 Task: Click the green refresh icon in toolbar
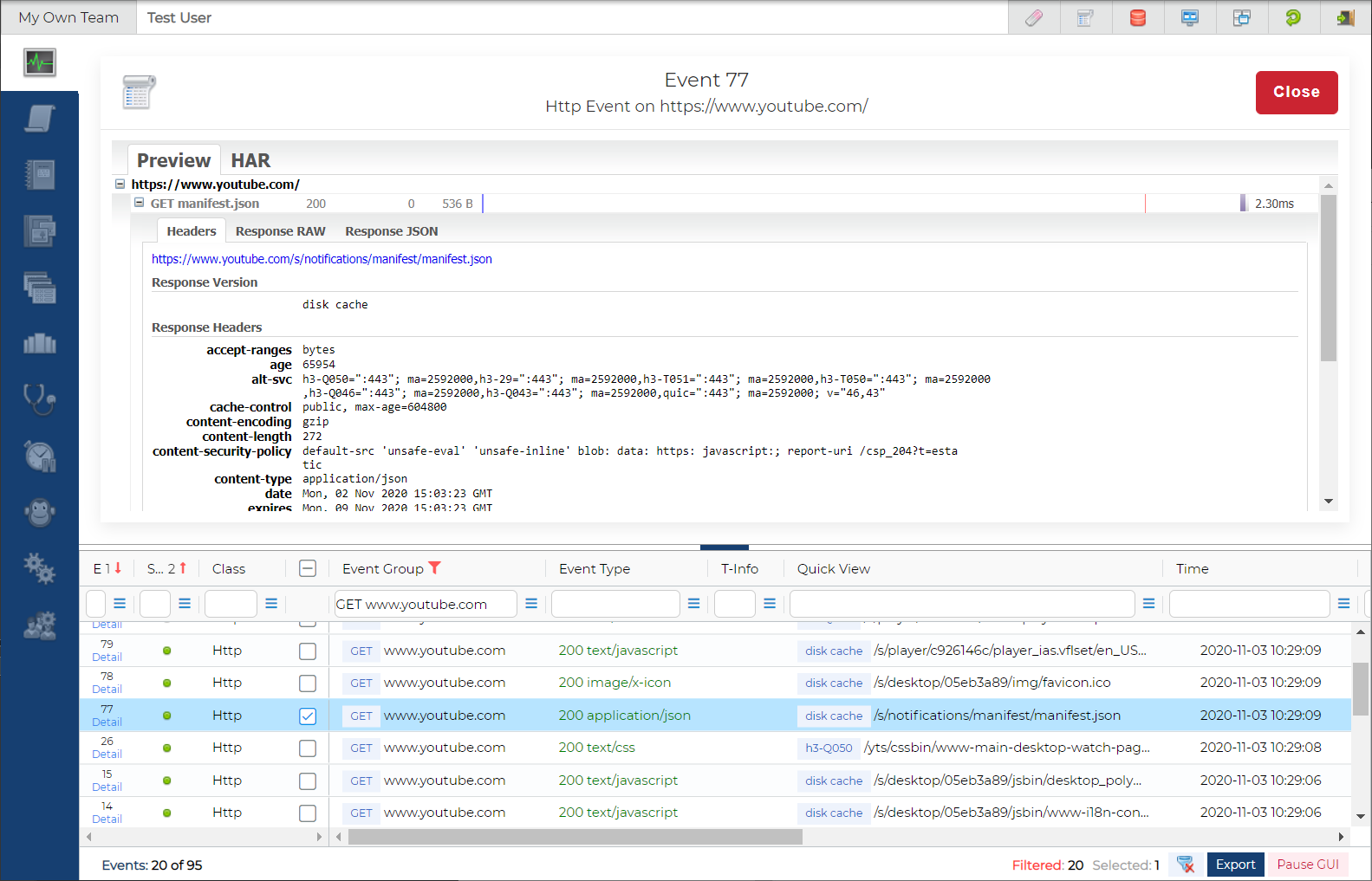(x=1293, y=17)
